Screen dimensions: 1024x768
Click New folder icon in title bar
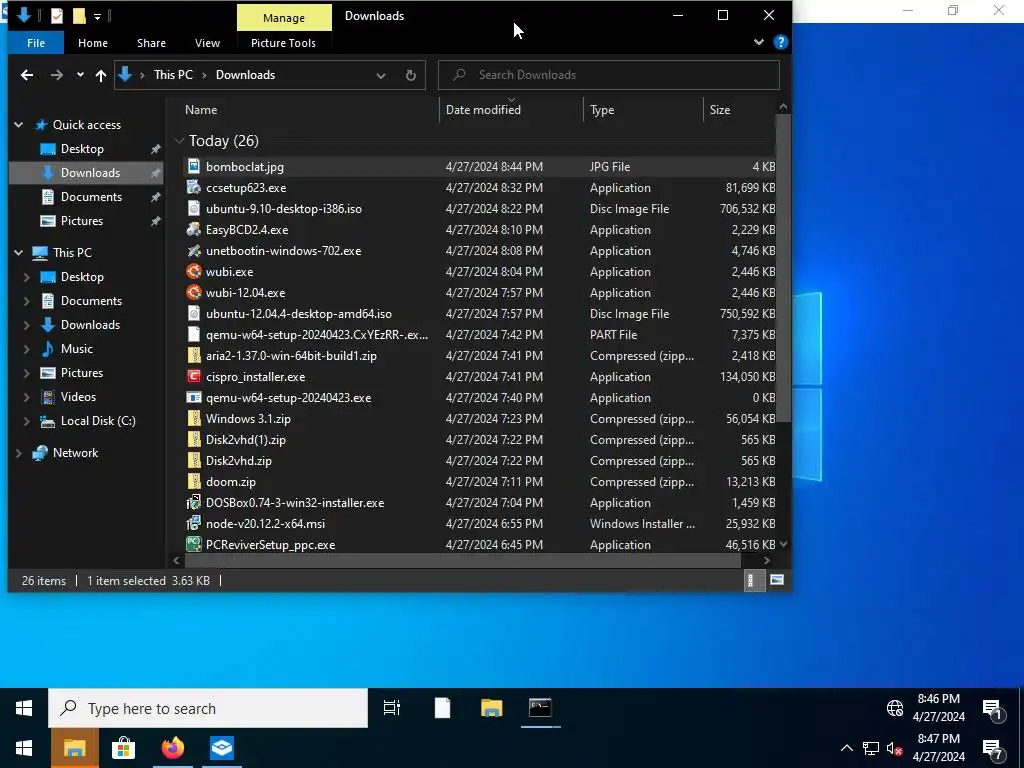(x=79, y=15)
